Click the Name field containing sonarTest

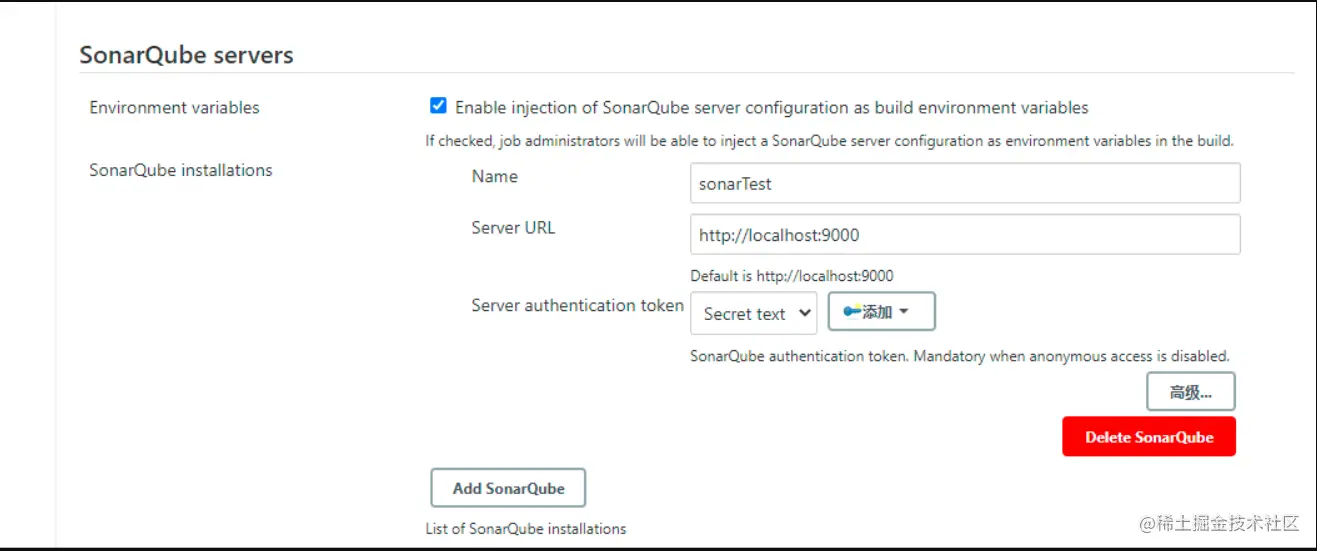(964, 184)
